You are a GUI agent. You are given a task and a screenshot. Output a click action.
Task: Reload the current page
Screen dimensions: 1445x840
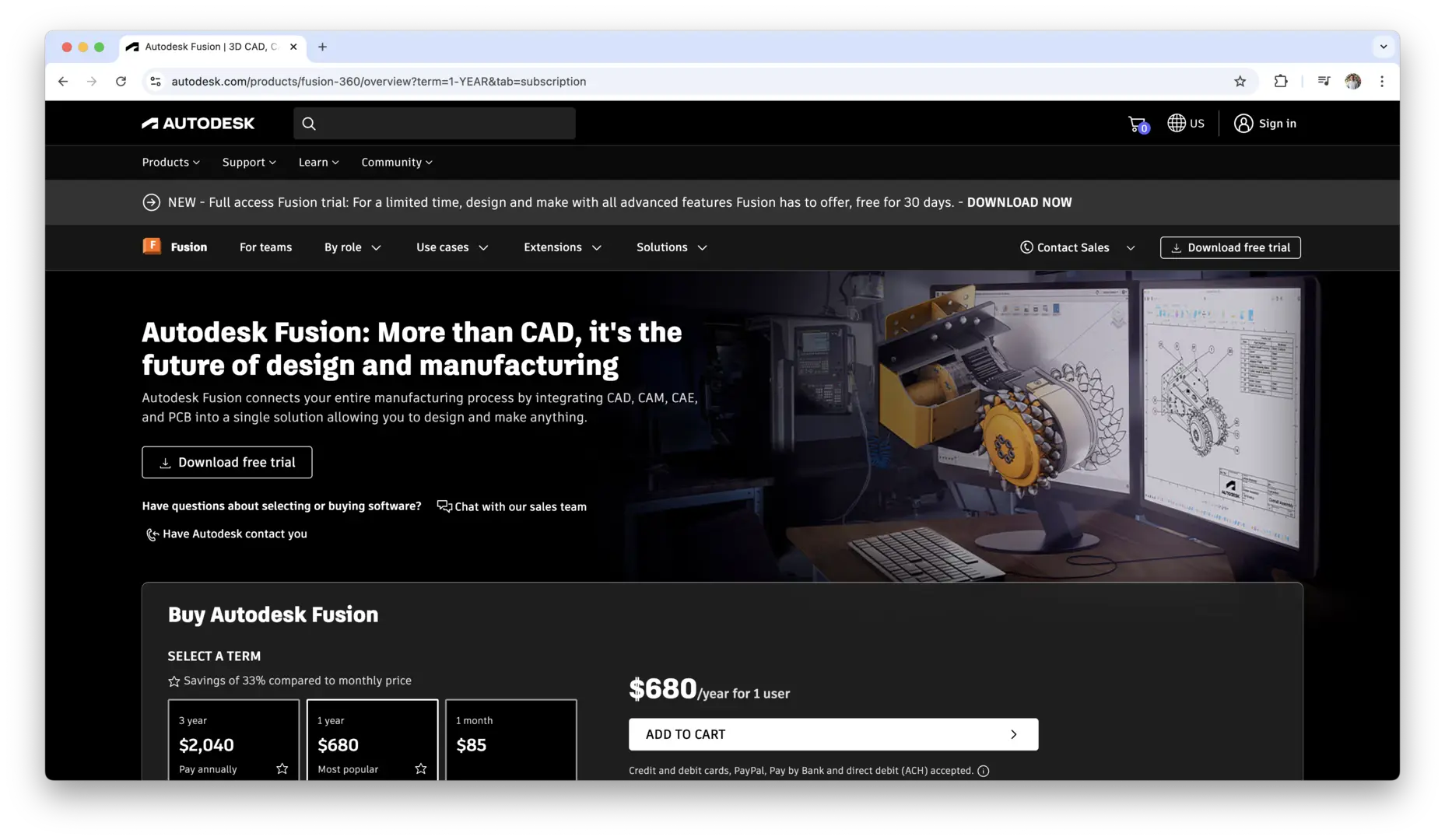pyautogui.click(x=121, y=81)
